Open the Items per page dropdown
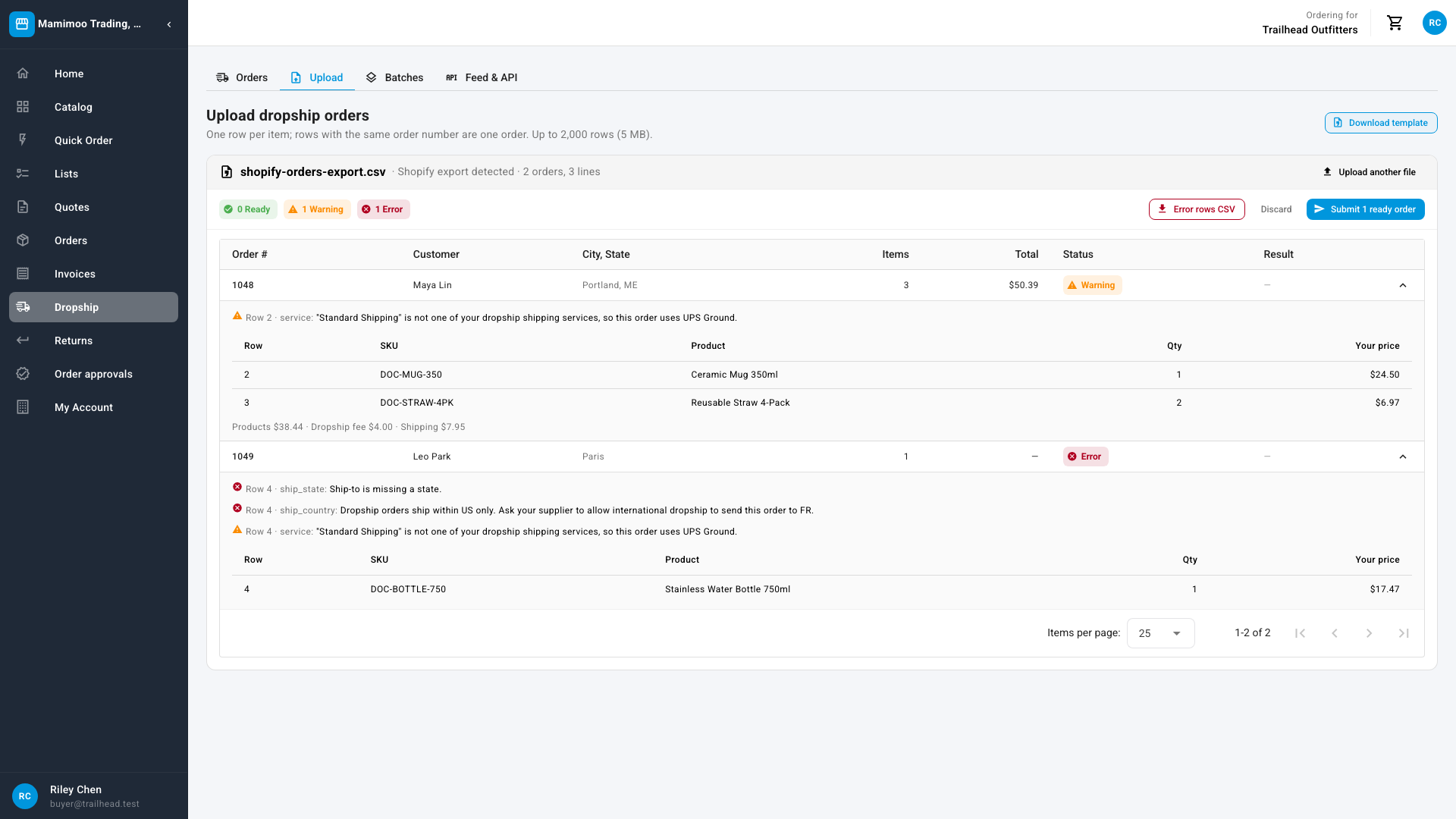Screen dimensions: 1456x819 [1160, 633]
